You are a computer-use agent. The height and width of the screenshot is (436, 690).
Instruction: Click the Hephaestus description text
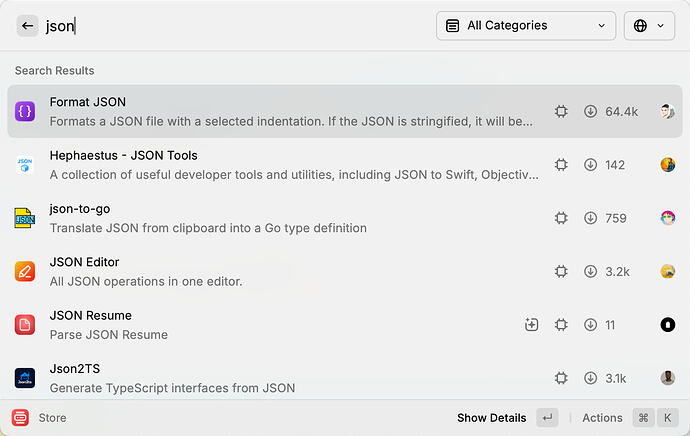[294, 175]
